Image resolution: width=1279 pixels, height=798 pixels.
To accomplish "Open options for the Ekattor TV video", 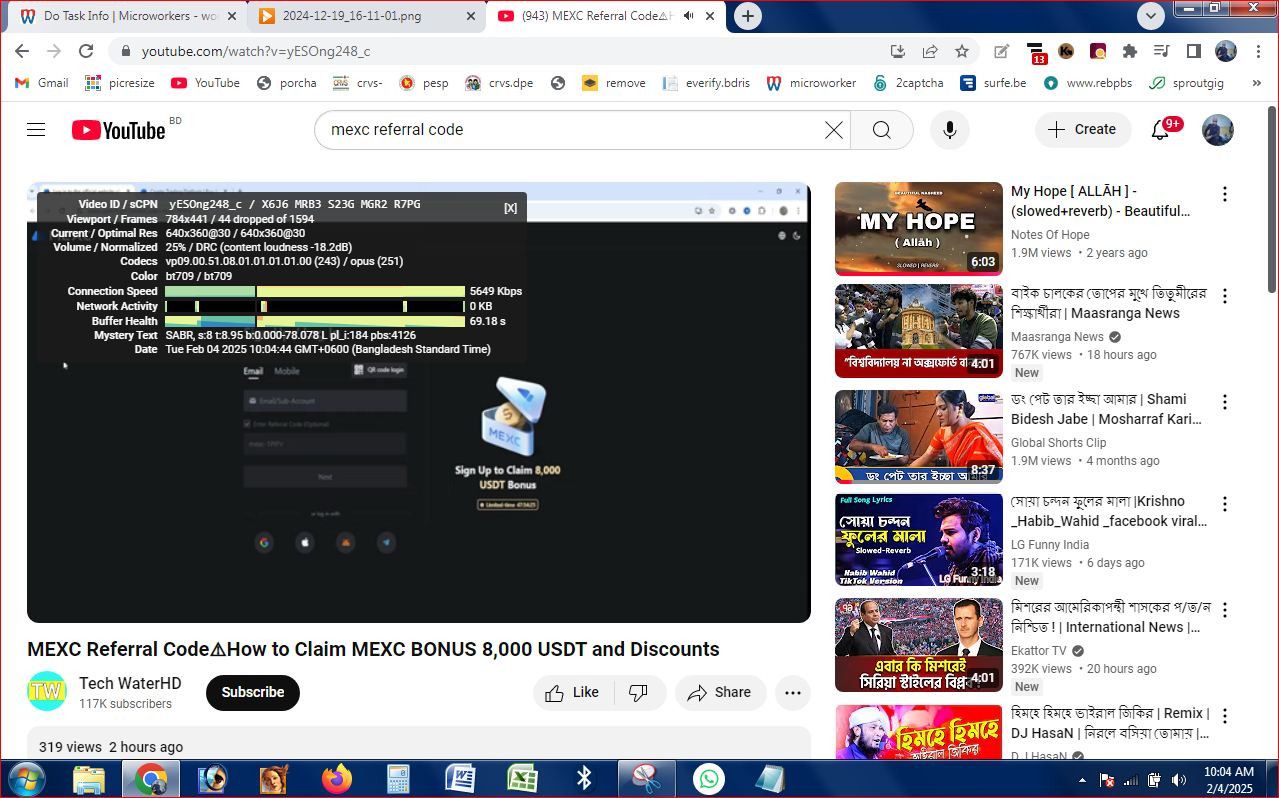I will [1224, 610].
